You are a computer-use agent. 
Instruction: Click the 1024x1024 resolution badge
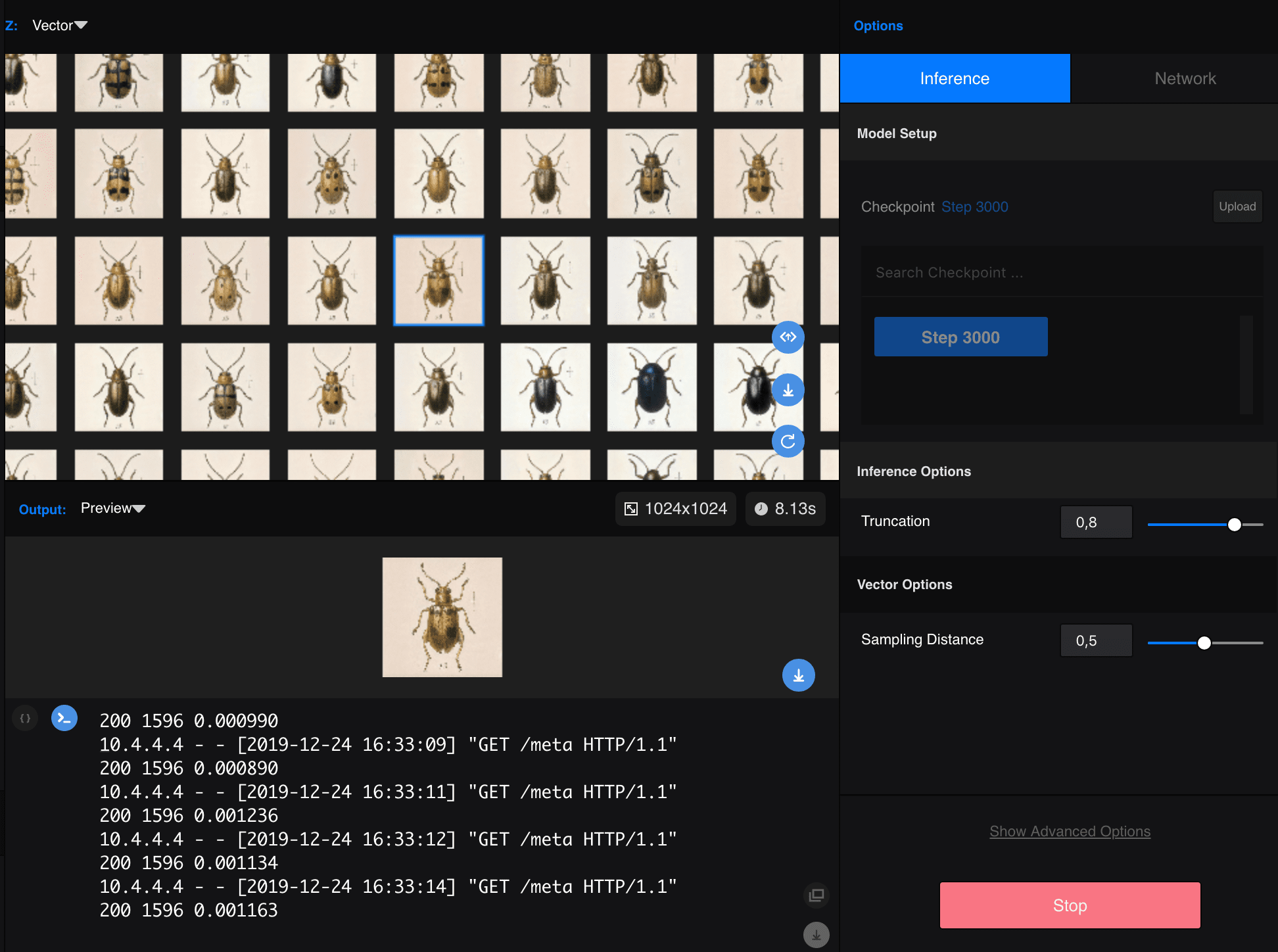(x=675, y=508)
